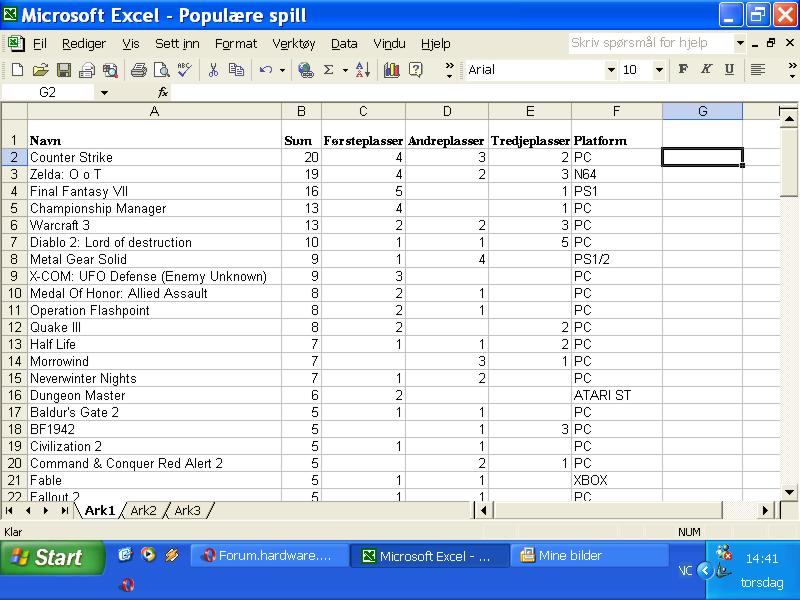This screenshot has height=600, width=800.
Task: Click Microsoft Excel taskbar button
Action: 430,556
